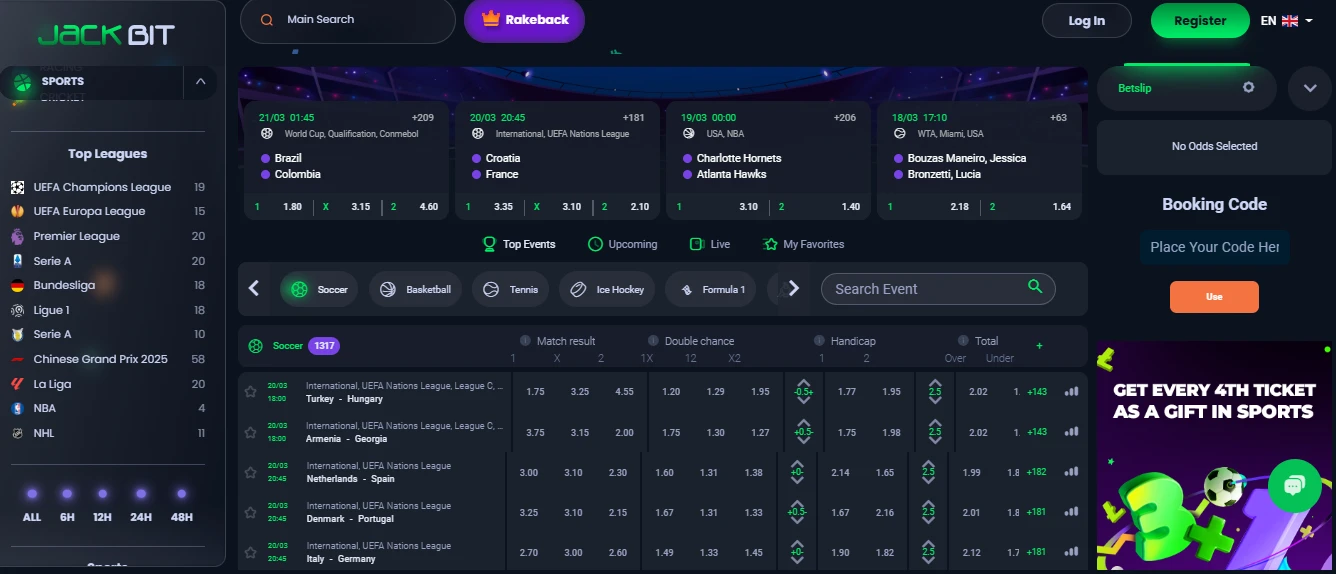This screenshot has height=574, width=1336.
Task: Click the Match result info icon
Action: click(x=526, y=341)
